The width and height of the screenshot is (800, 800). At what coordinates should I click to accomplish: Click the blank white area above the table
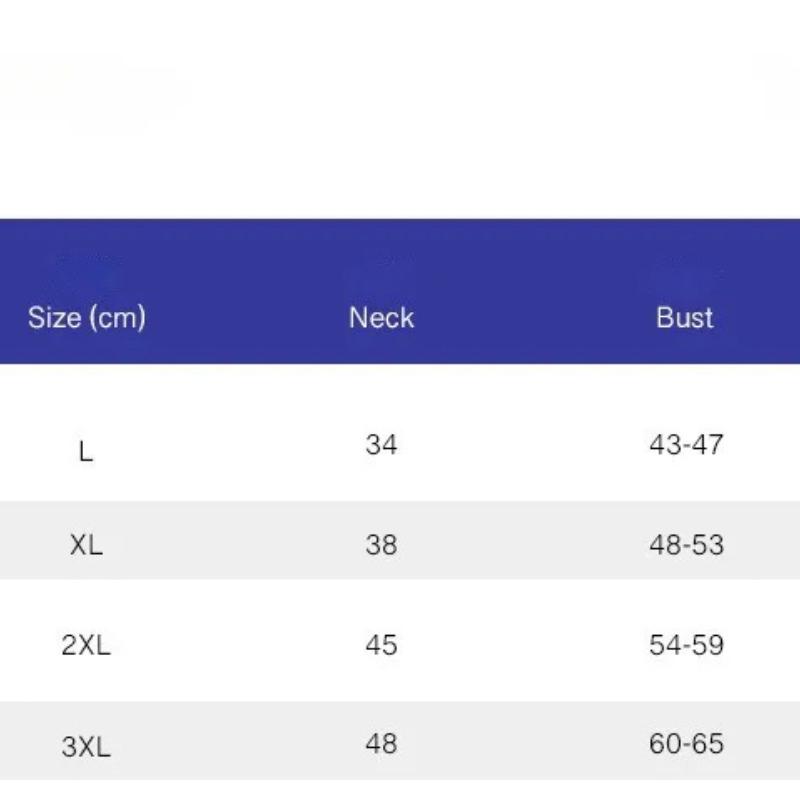pyautogui.click(x=400, y=110)
